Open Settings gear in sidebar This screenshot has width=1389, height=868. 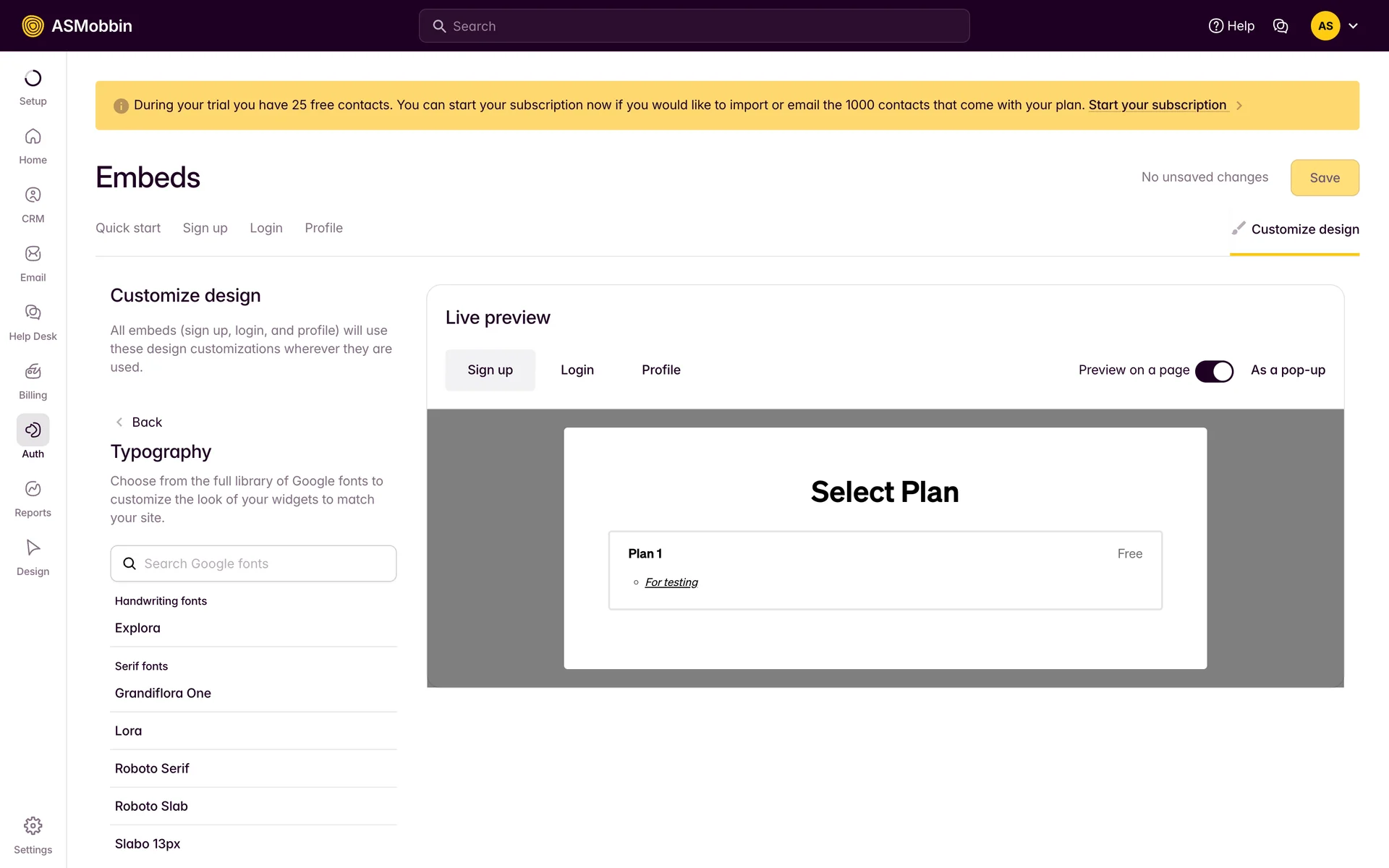click(33, 826)
